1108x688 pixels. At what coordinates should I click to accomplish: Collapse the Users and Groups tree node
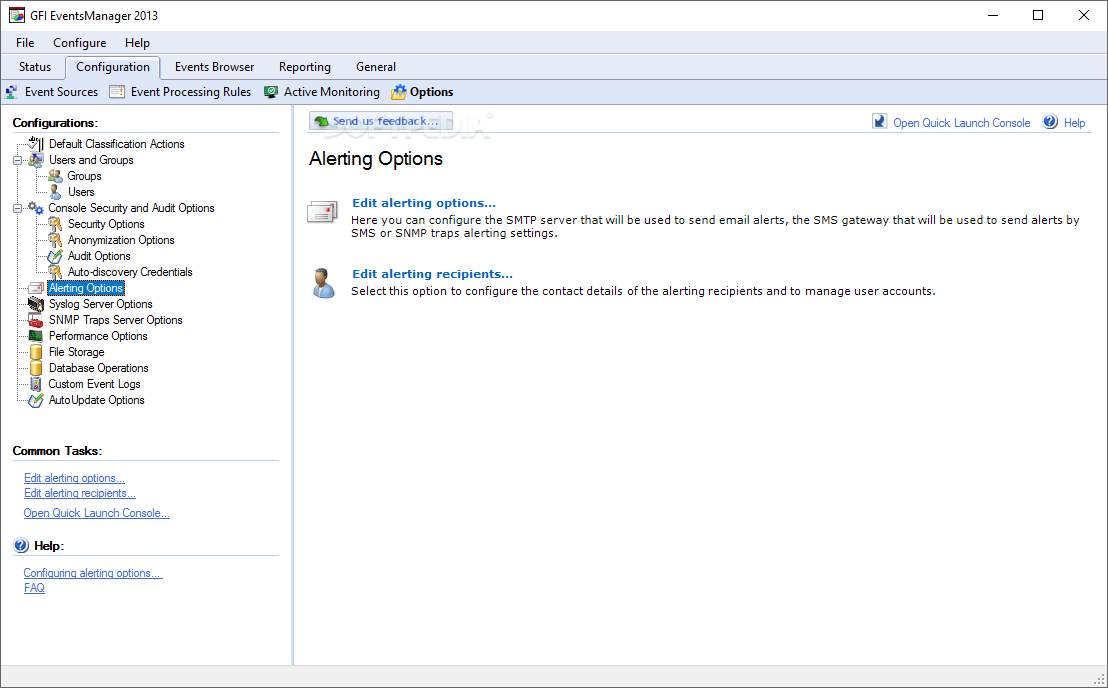coord(18,160)
